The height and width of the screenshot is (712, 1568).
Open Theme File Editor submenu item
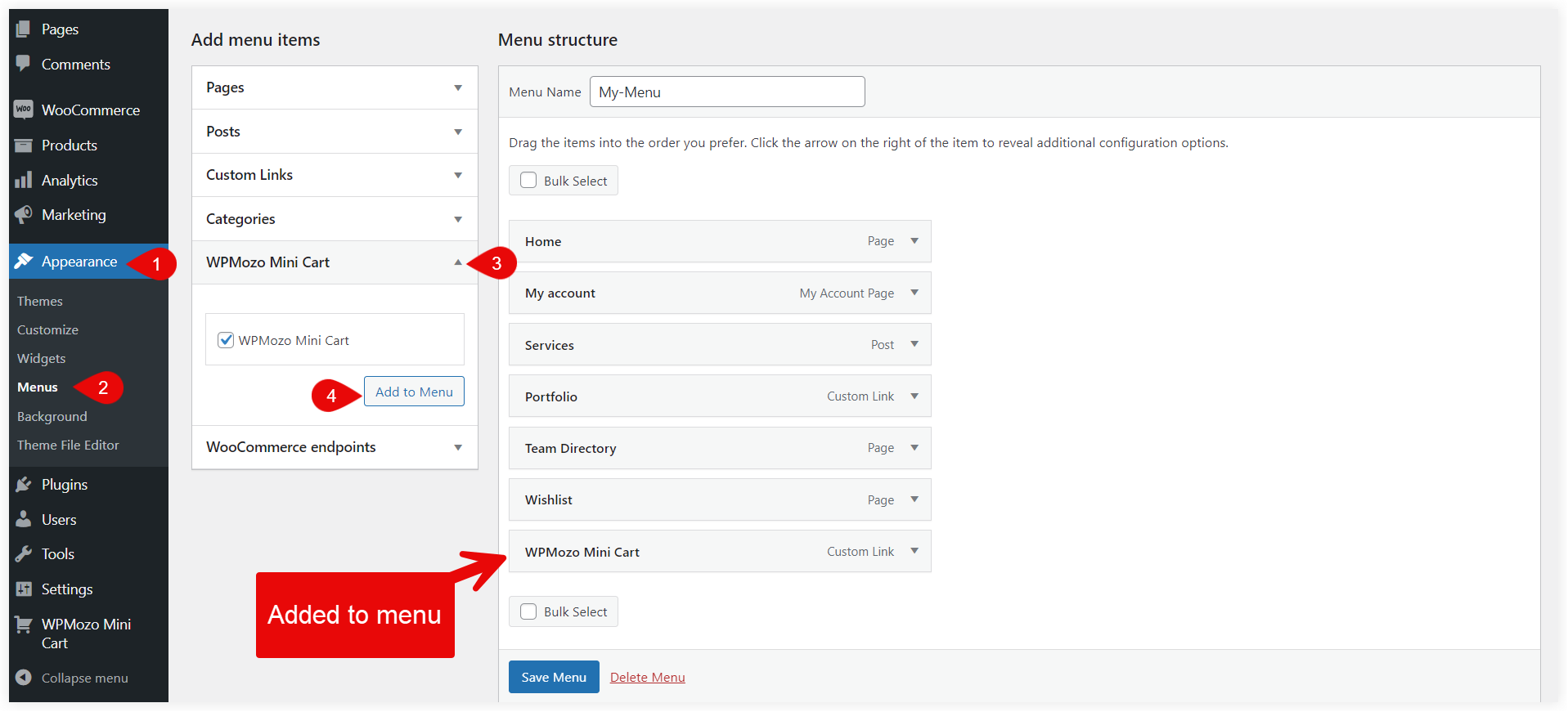coord(68,445)
